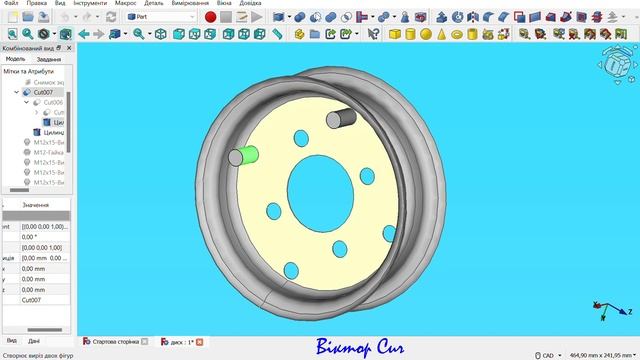This screenshot has width=640, height=360.
Task: Click the model tree vertical scrollbar
Action: click(69, 122)
